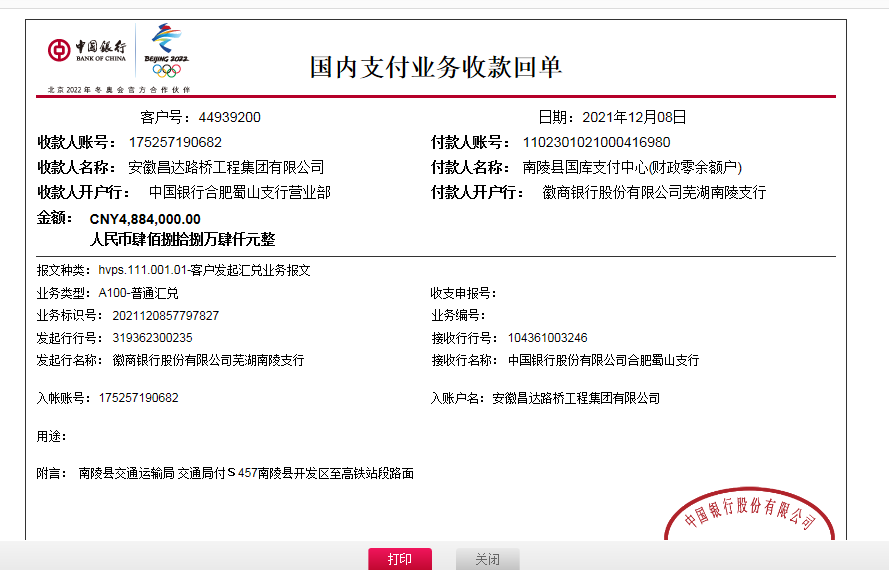Click the Beijing 2022 Olympic emblem
Image resolution: width=889 pixels, height=570 pixels.
click(x=166, y=50)
